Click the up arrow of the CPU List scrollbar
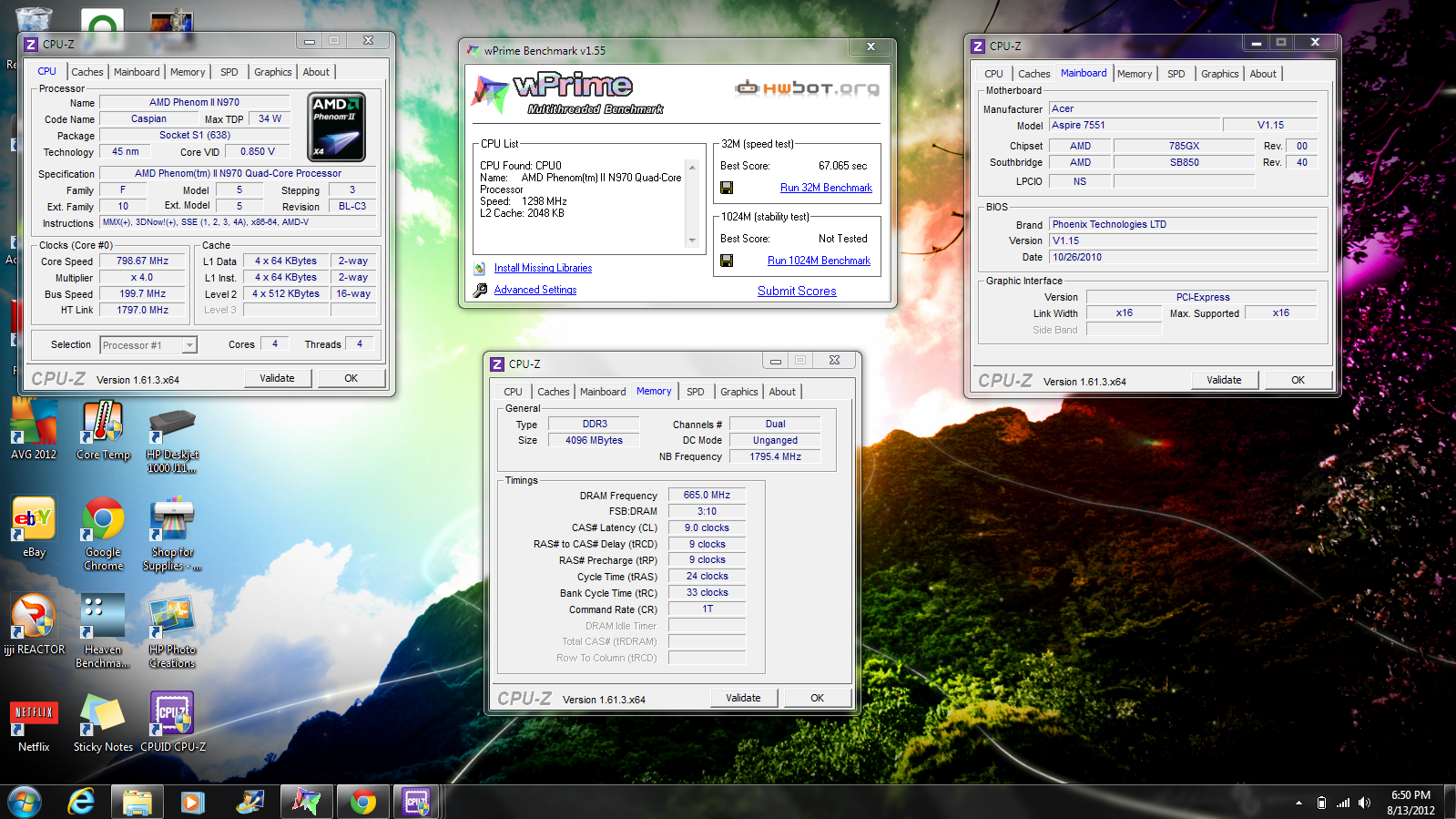1456x819 pixels. (692, 168)
